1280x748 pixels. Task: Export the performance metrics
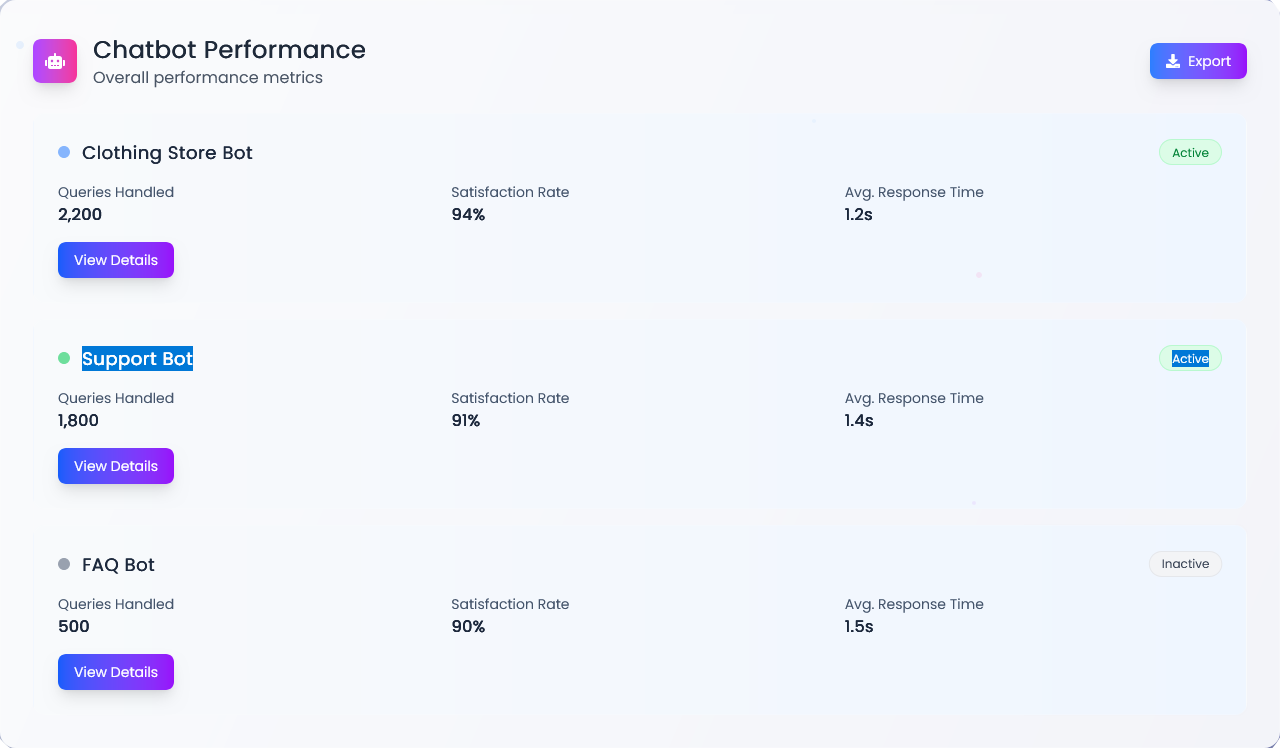click(1198, 61)
